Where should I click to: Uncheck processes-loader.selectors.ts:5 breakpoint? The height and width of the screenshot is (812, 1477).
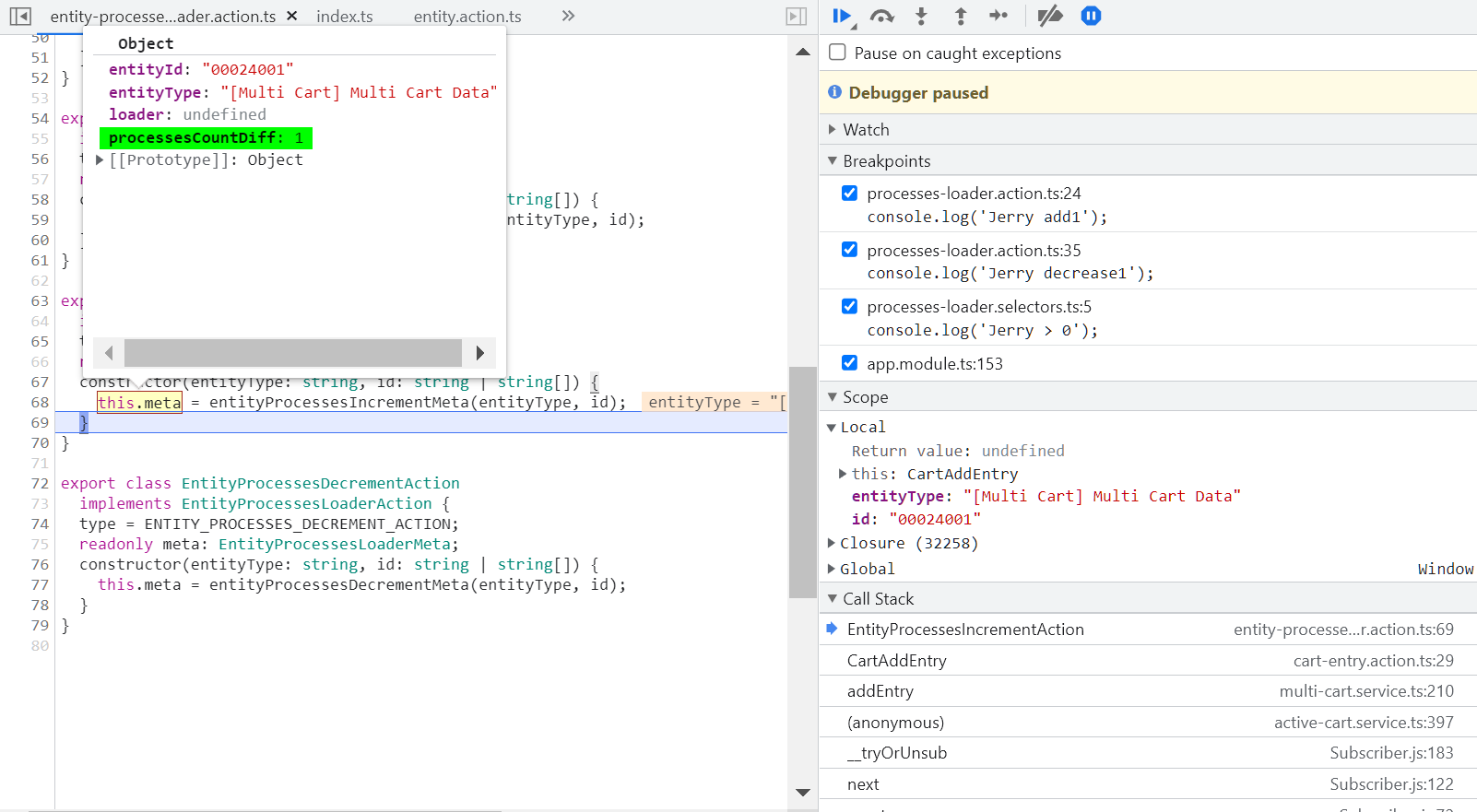coord(849,307)
